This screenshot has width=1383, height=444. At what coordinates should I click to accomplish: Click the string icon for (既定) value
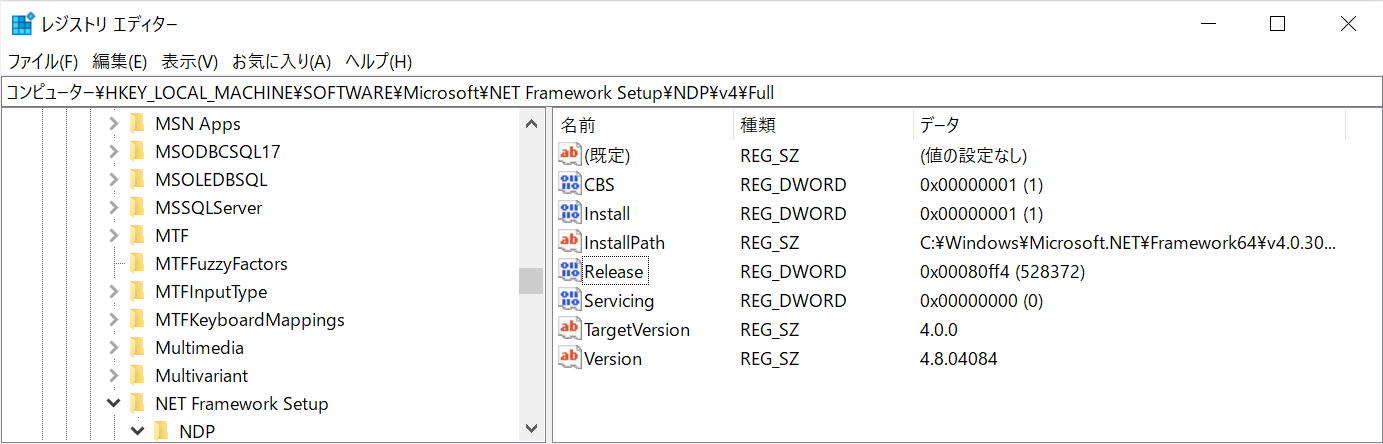570,155
